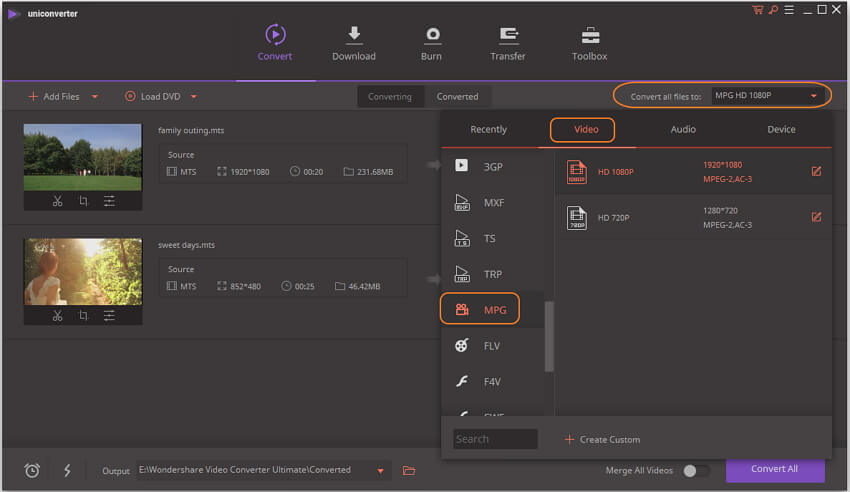Click Load DVD button
Screen dimensions: 850x492
(x=153, y=96)
